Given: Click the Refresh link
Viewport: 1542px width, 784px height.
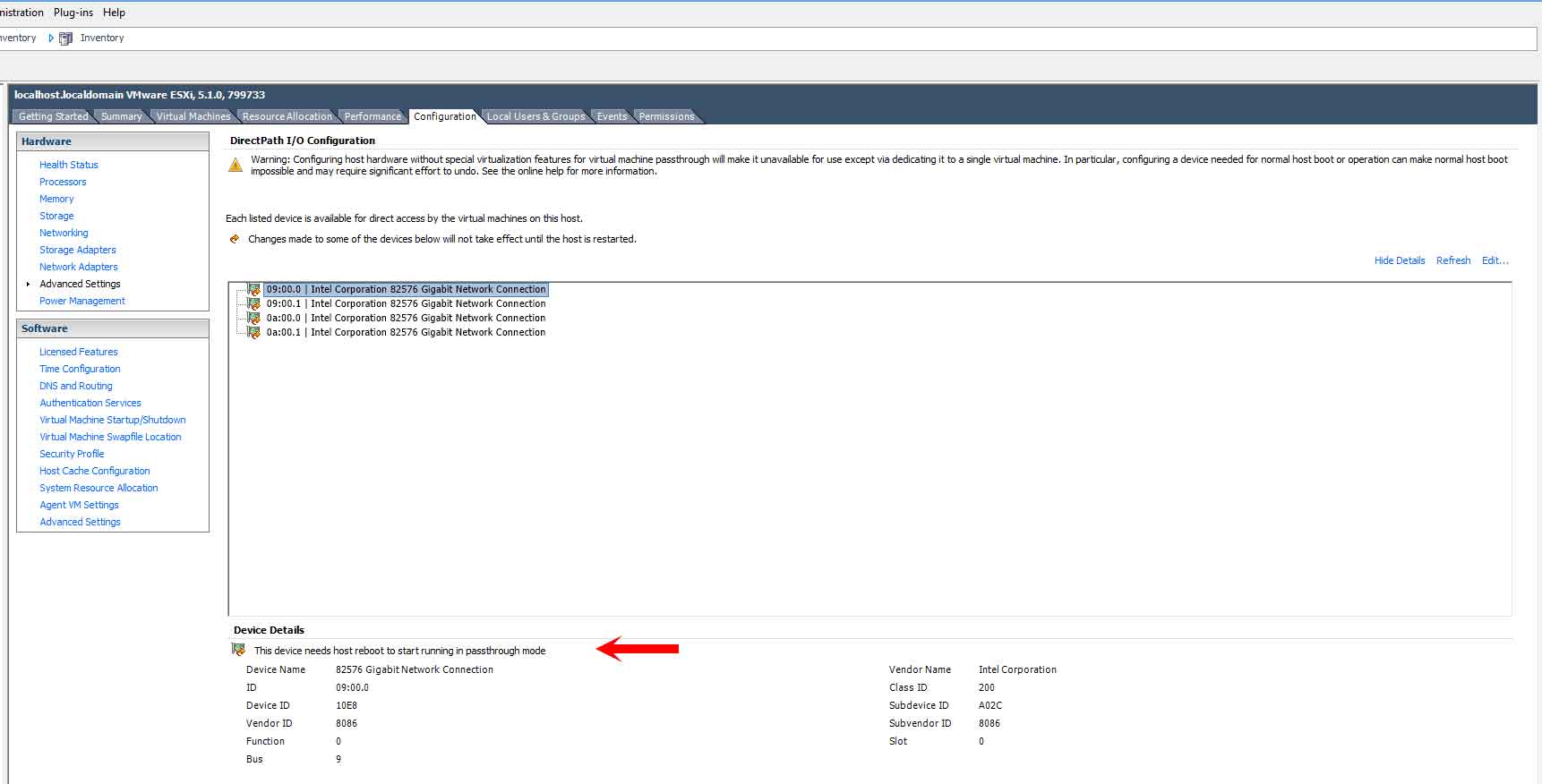Looking at the screenshot, I should (x=1453, y=260).
